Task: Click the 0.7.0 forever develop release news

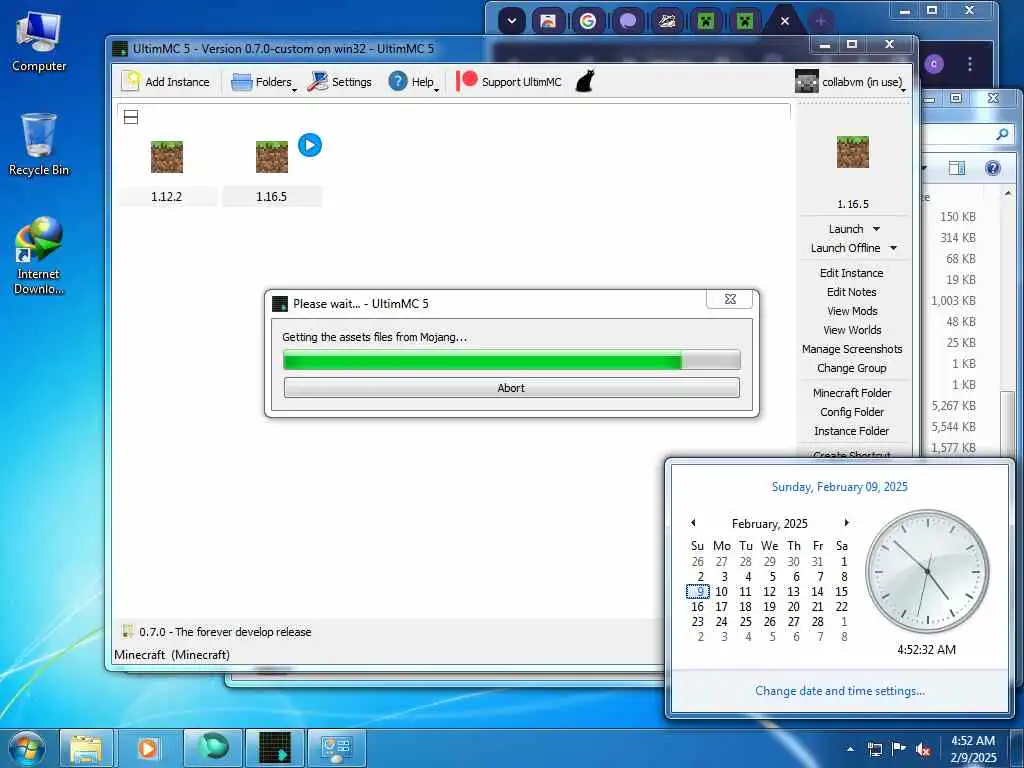Action: 225,632
